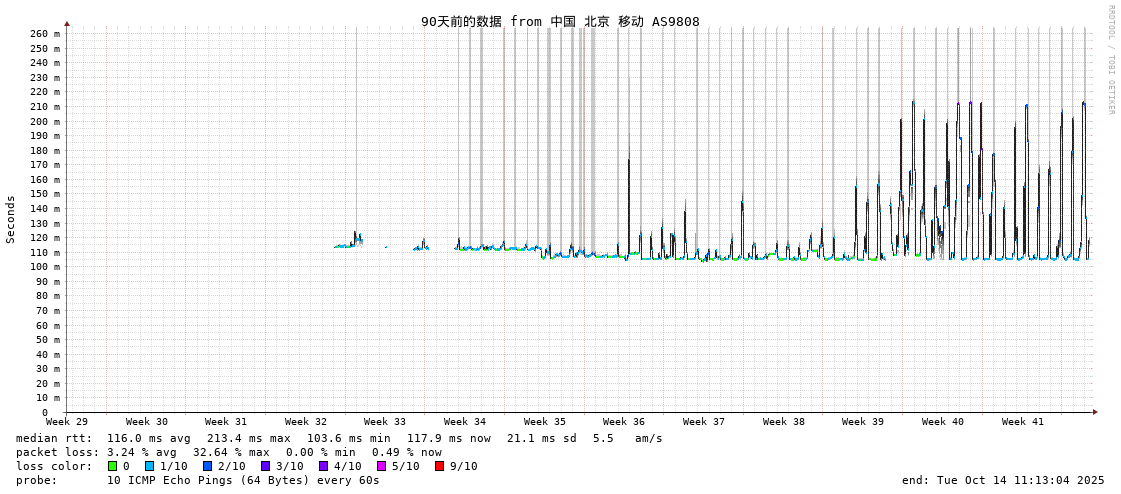Click the Week 32 x-axis label

[x=305, y=422]
